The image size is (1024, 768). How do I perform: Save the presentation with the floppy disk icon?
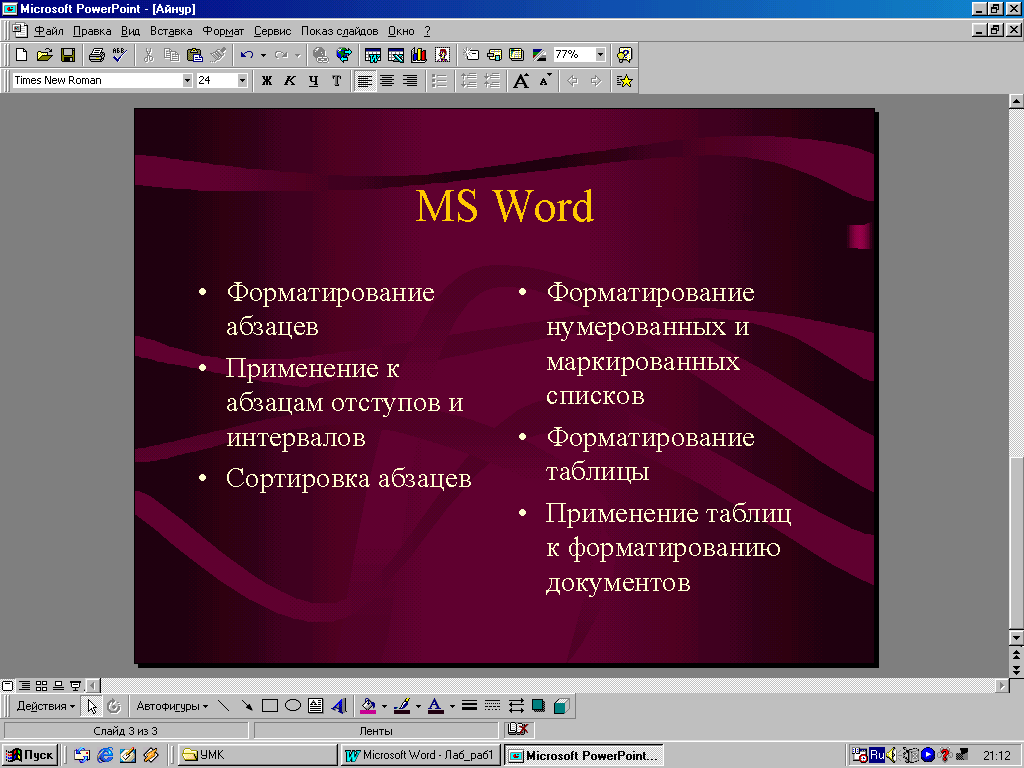[68, 55]
